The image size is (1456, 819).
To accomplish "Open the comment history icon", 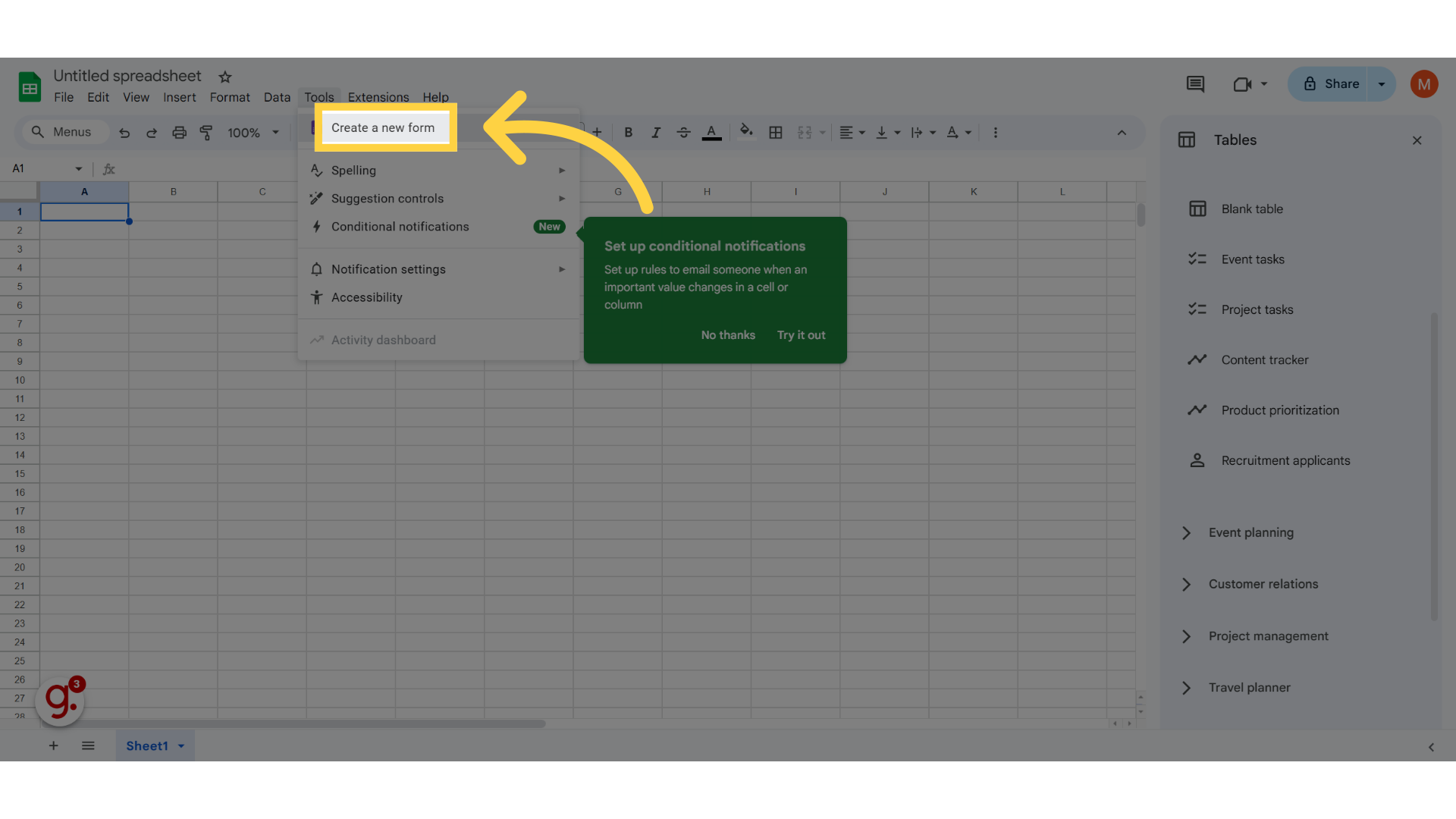I will tap(1195, 84).
